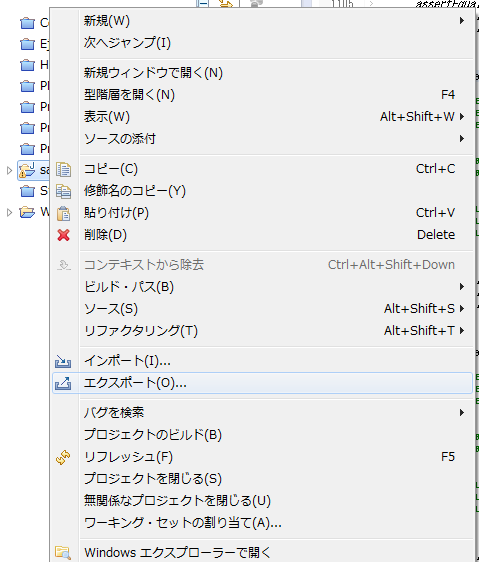Select the open 'W' project folder
Viewport: 479px width, 562px height.
coord(34,212)
